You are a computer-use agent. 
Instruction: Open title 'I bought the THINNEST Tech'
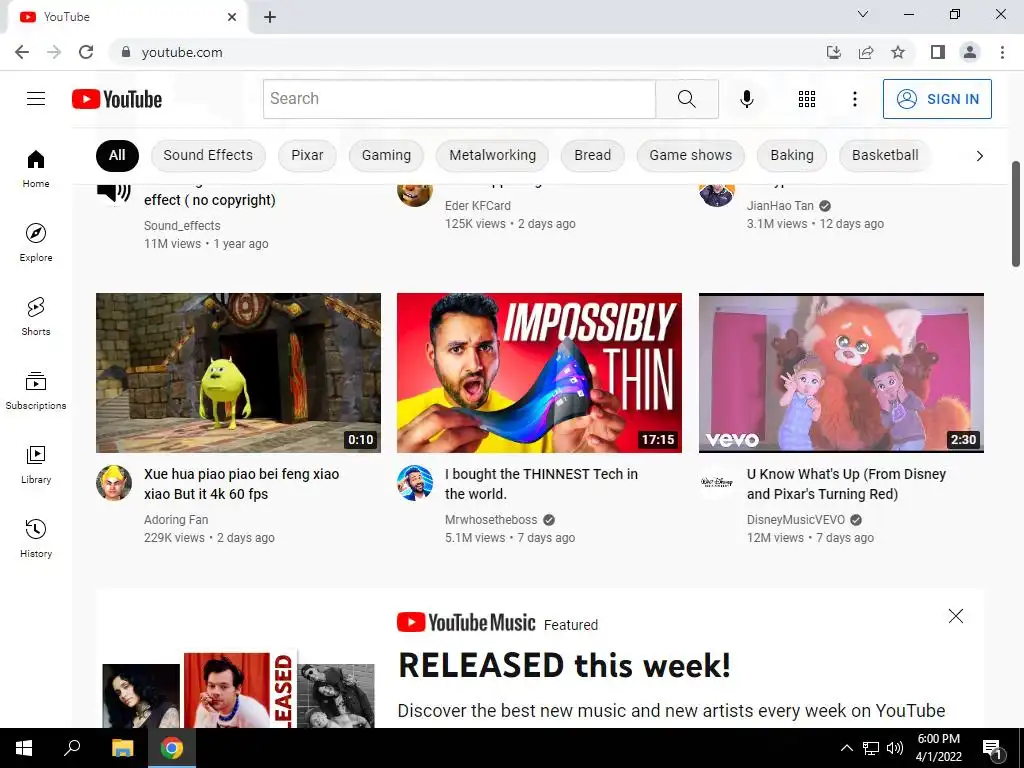click(x=541, y=484)
